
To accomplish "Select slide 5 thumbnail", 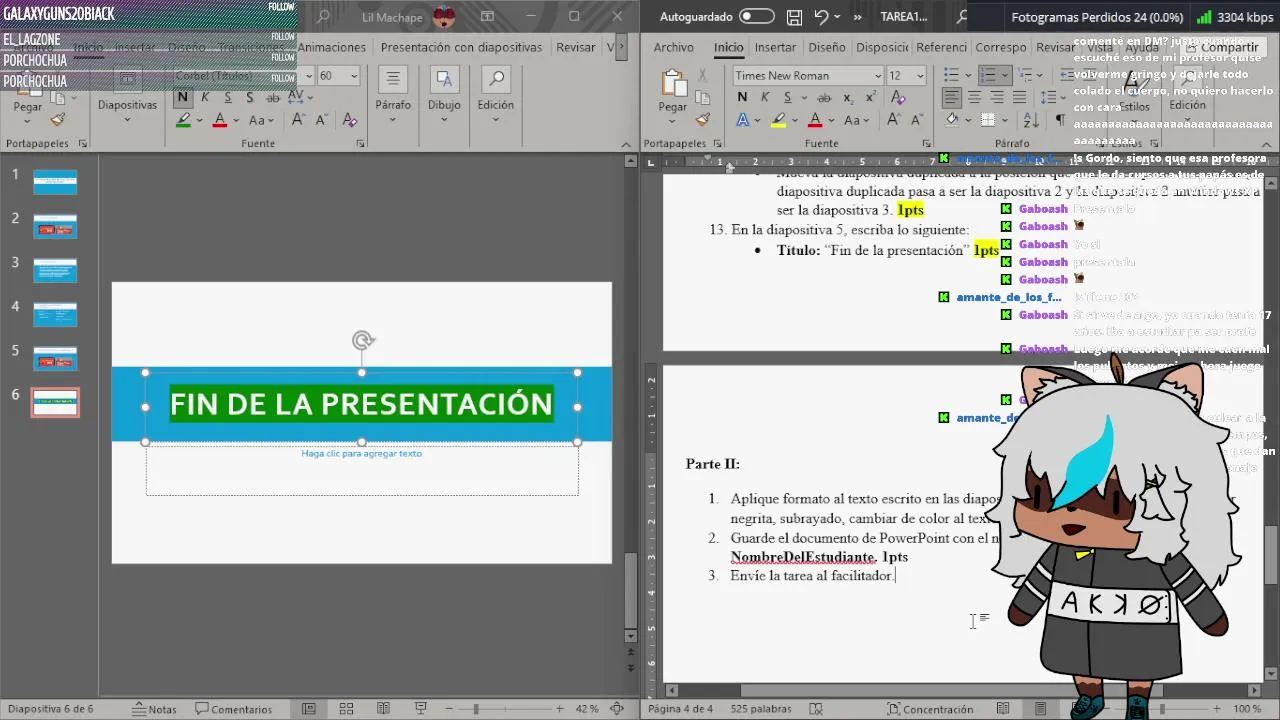I will [55, 358].
